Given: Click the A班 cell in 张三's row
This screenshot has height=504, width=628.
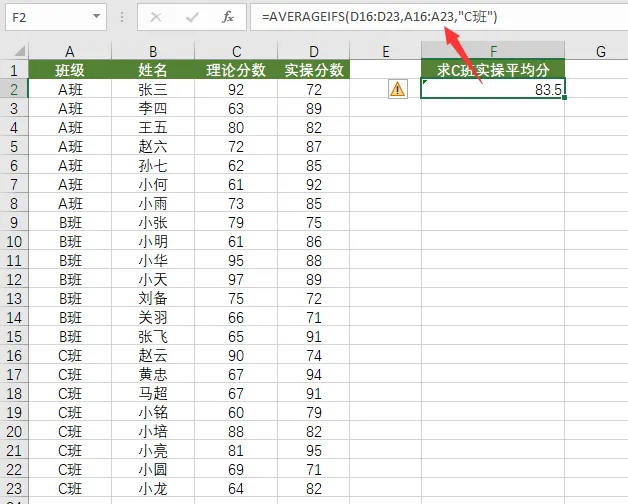Looking at the screenshot, I should pos(70,89).
